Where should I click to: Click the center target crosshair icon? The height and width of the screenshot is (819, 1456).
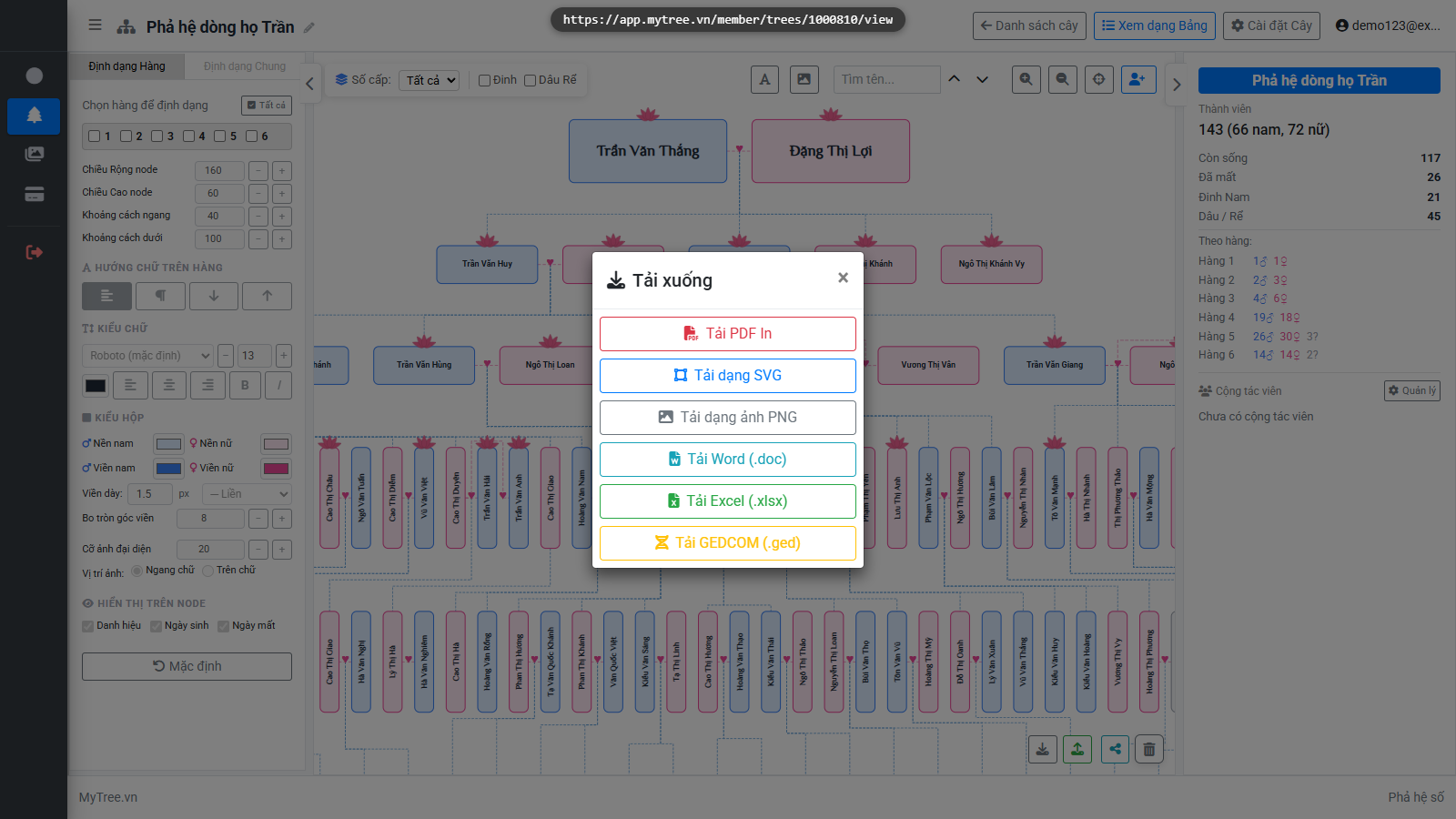click(x=1099, y=79)
